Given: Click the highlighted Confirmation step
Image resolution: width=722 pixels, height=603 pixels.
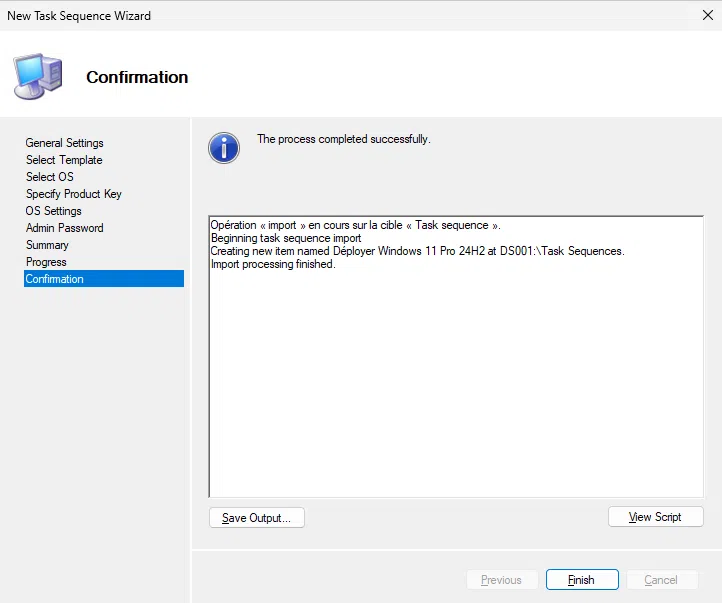Looking at the screenshot, I should coord(55,279).
